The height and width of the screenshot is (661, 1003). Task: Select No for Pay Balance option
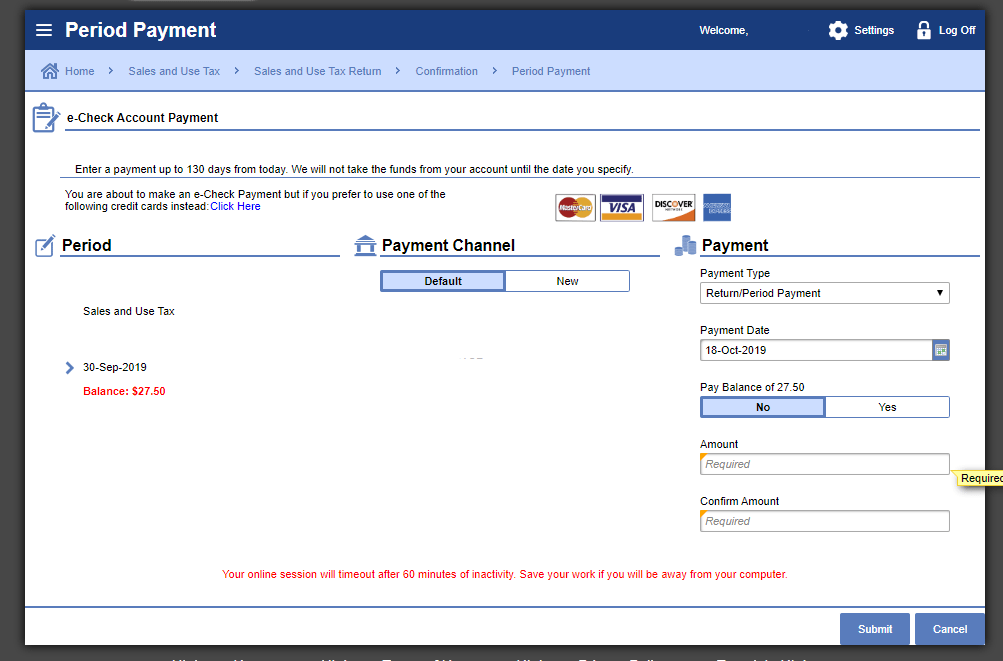click(x=763, y=407)
